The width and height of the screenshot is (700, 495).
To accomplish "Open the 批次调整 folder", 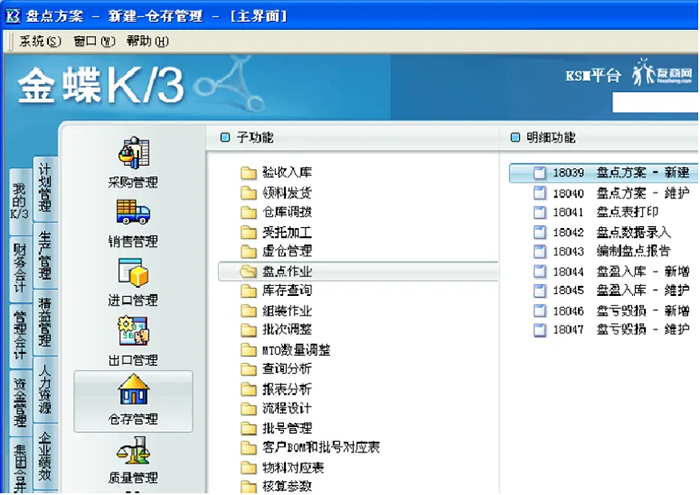I will pyautogui.click(x=276, y=330).
